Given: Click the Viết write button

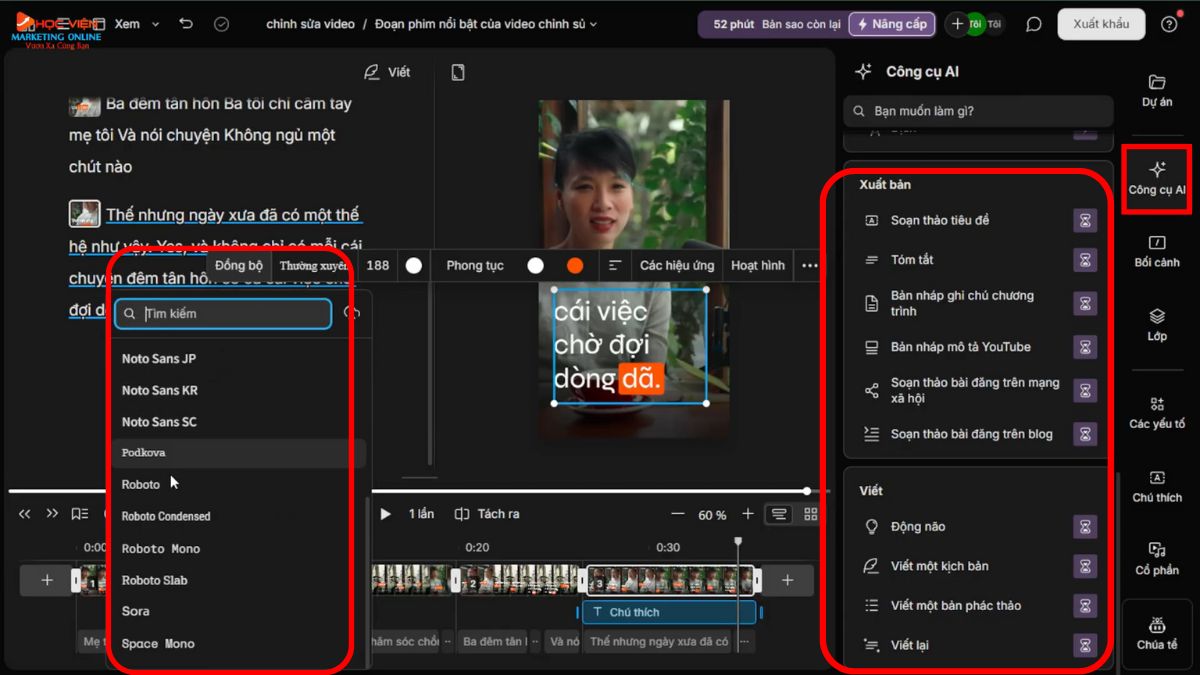Looking at the screenshot, I should [x=387, y=72].
